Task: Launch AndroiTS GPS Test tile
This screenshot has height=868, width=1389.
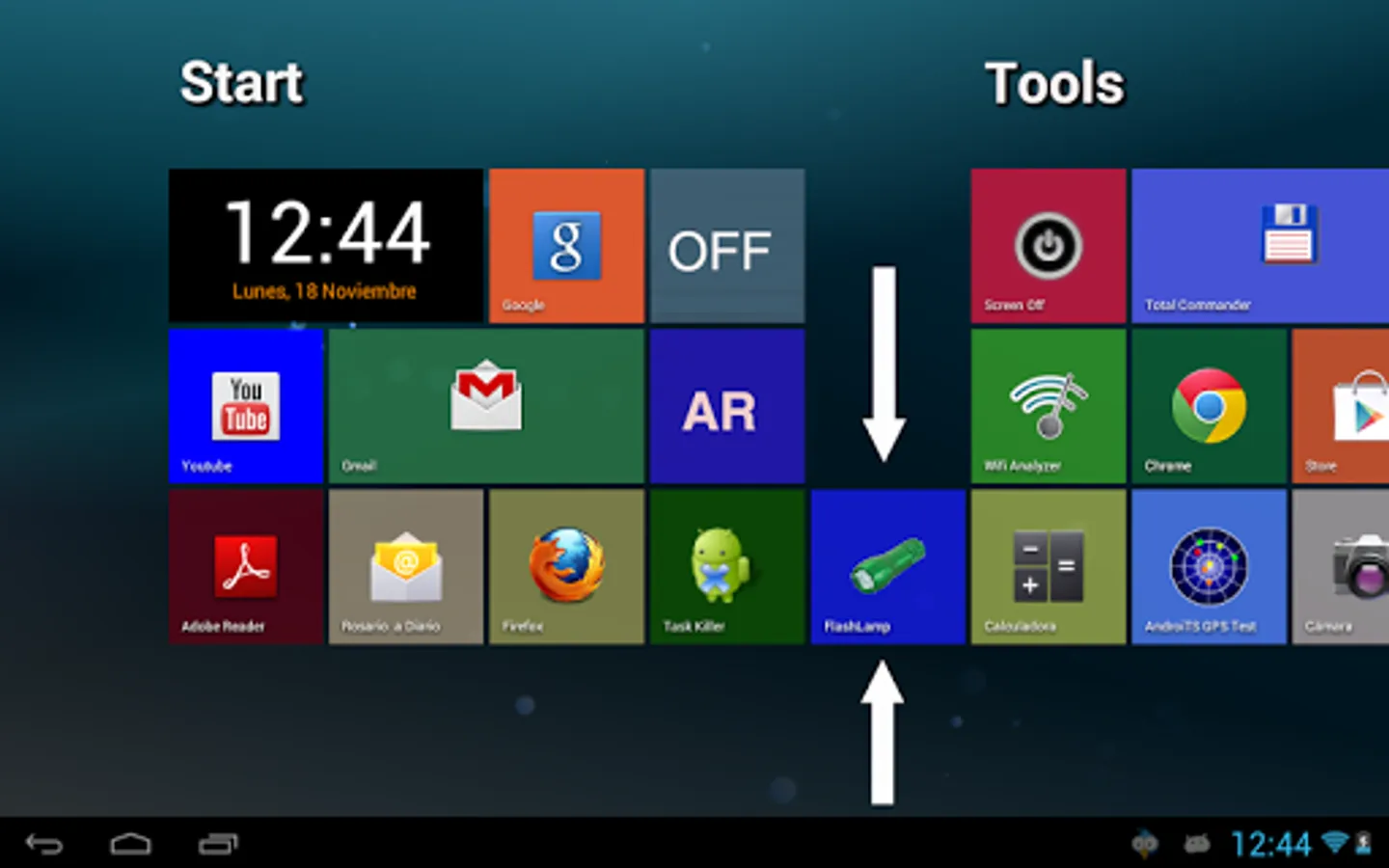Action: click(1209, 566)
